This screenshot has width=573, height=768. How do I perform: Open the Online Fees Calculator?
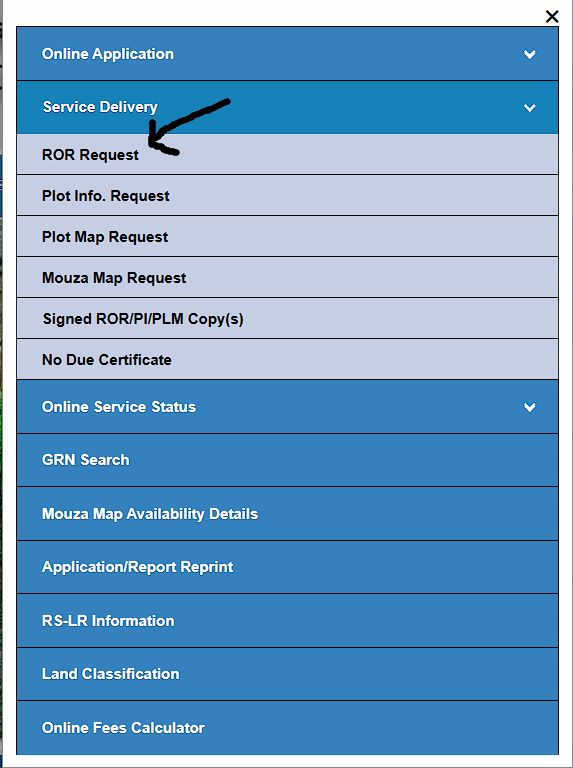click(287, 728)
